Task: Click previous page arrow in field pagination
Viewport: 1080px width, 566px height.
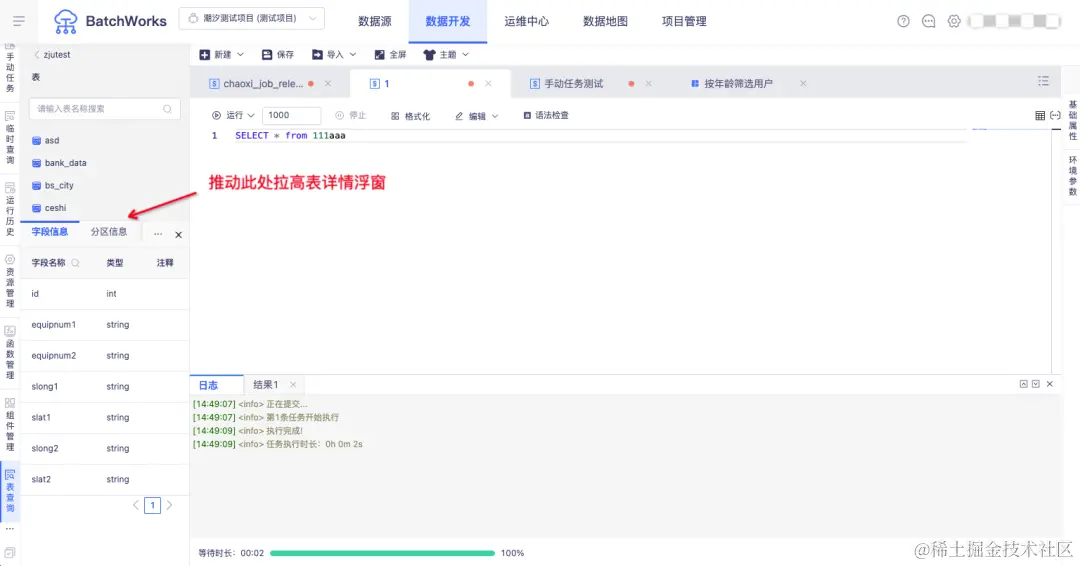Action: [x=136, y=505]
